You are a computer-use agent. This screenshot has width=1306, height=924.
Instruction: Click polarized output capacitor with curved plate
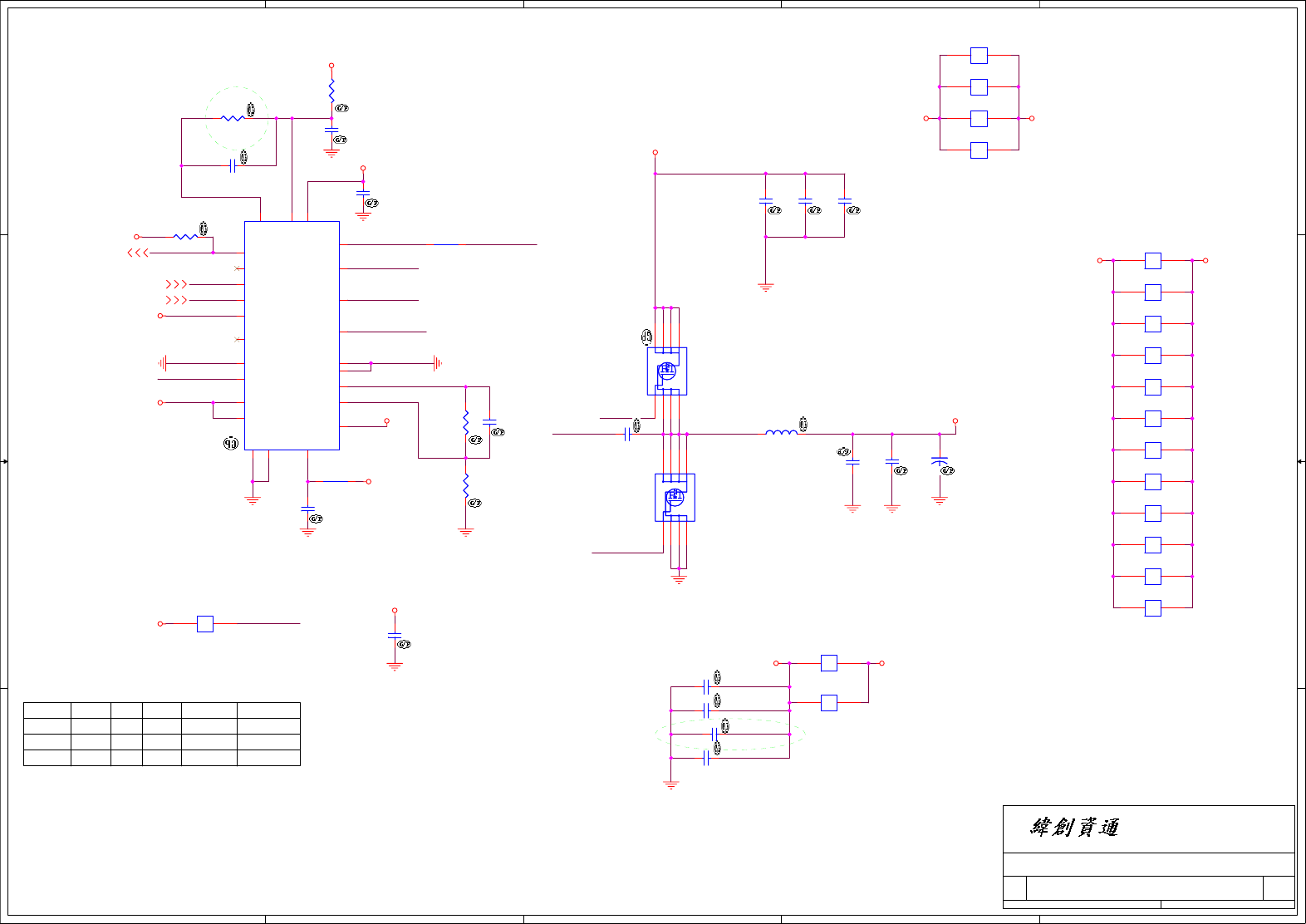pos(940,460)
